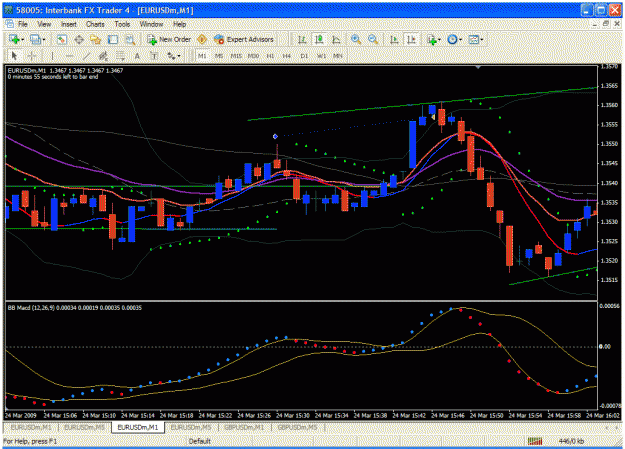
Task: Expand the New Chart dropdown arrow
Action: (x=23, y=40)
